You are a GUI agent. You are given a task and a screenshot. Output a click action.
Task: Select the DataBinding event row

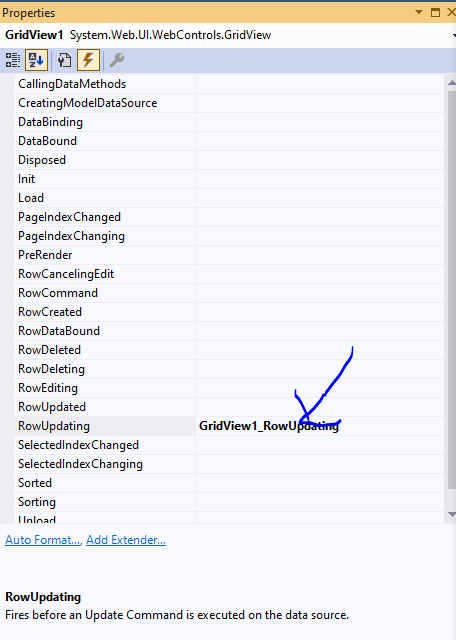[229, 122]
